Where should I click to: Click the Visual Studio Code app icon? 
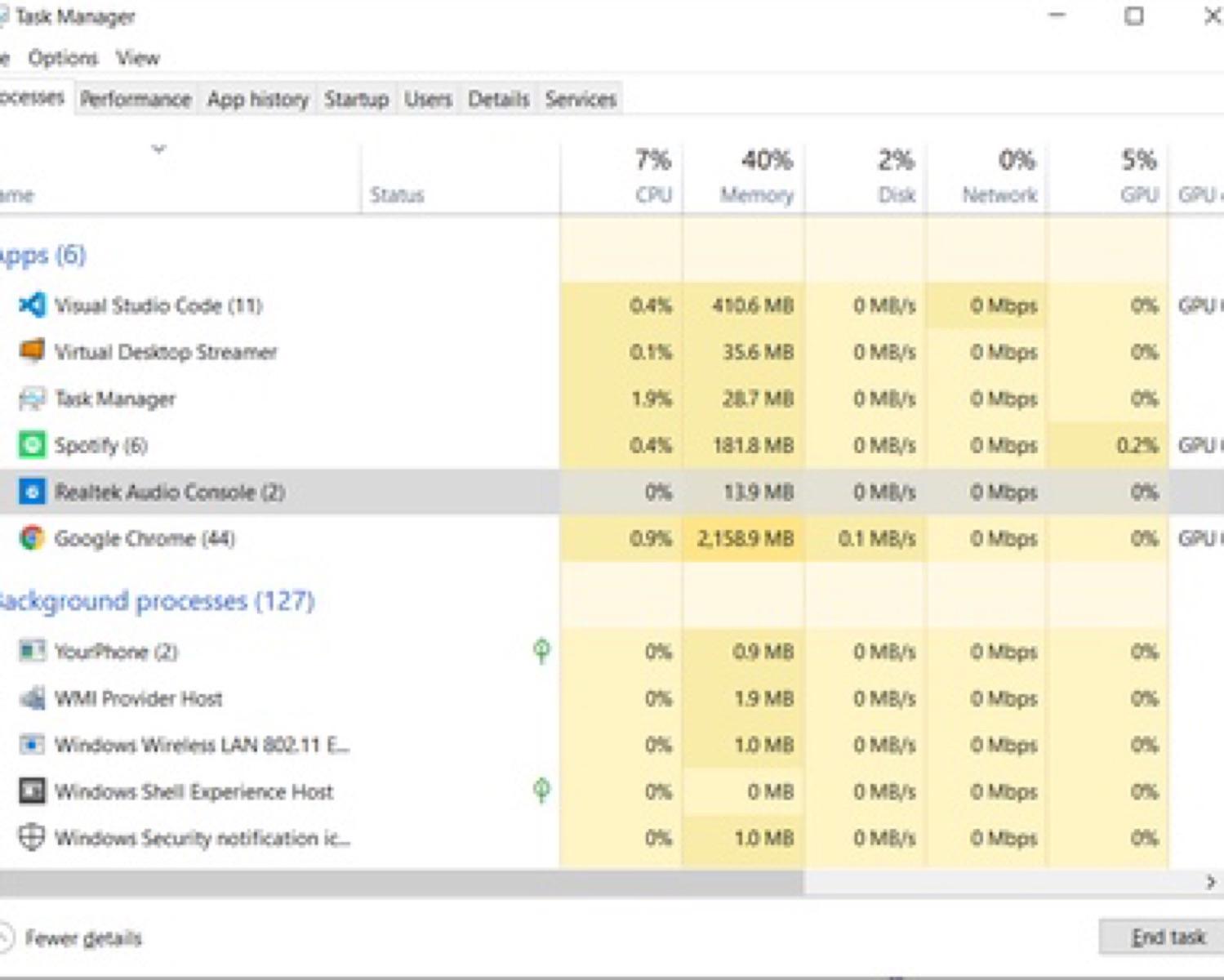[32, 305]
